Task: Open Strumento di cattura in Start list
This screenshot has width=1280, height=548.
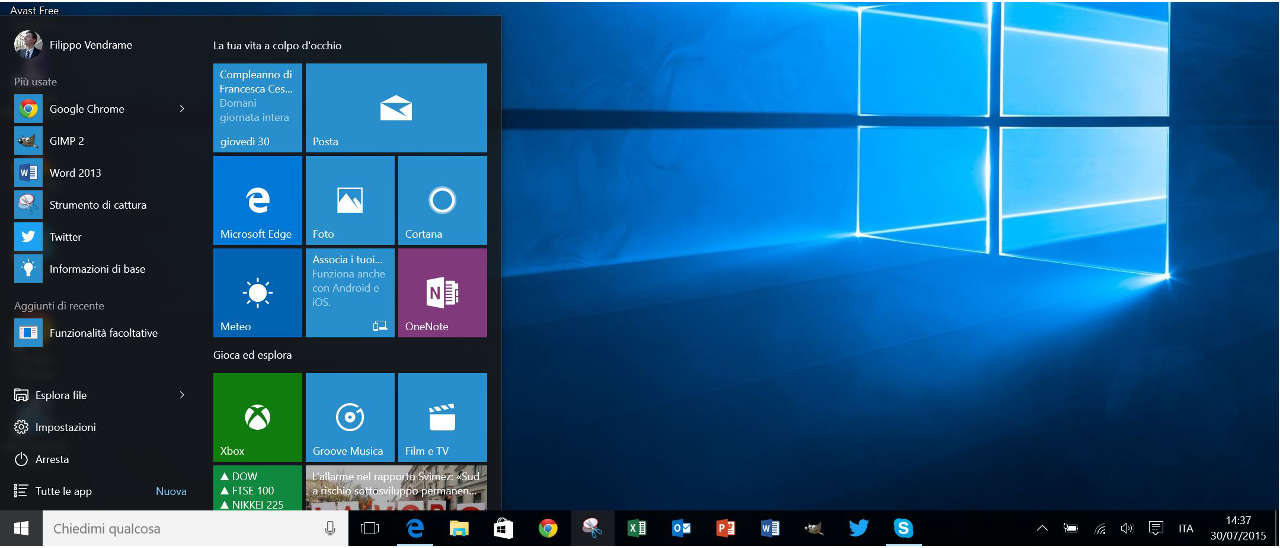Action: coord(100,205)
